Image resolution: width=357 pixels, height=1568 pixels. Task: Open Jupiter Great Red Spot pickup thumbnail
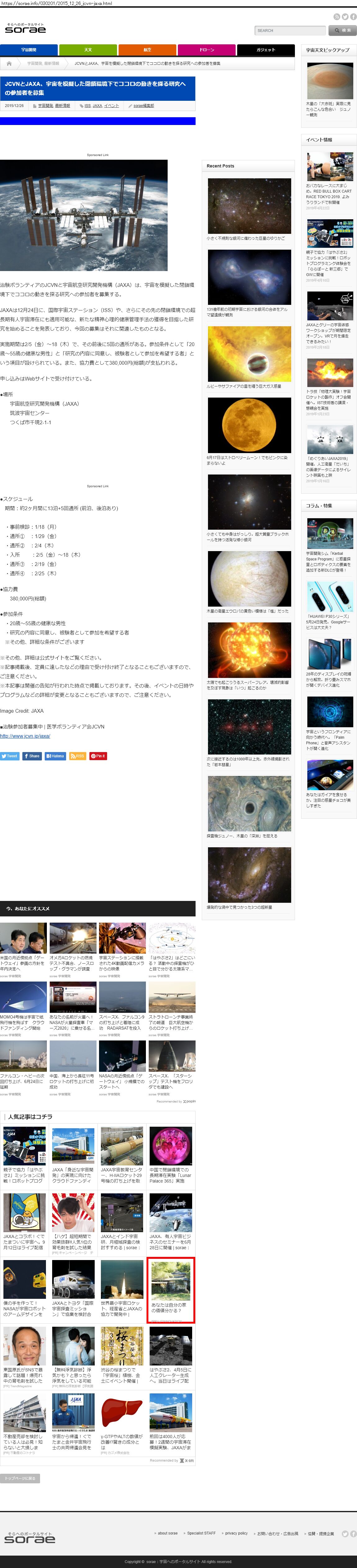tap(330, 80)
